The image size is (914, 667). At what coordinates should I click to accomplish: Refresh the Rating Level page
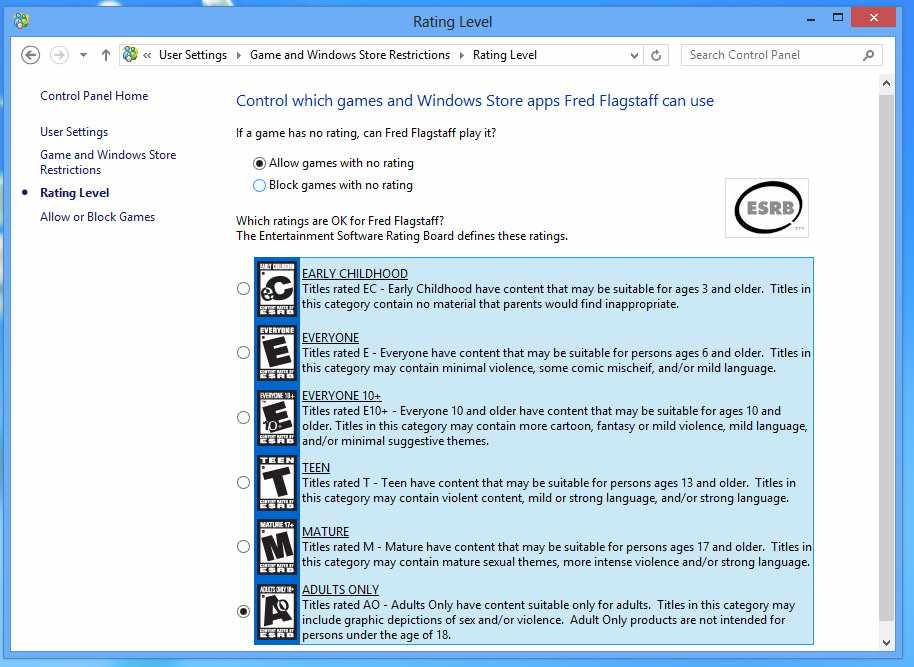pos(656,55)
